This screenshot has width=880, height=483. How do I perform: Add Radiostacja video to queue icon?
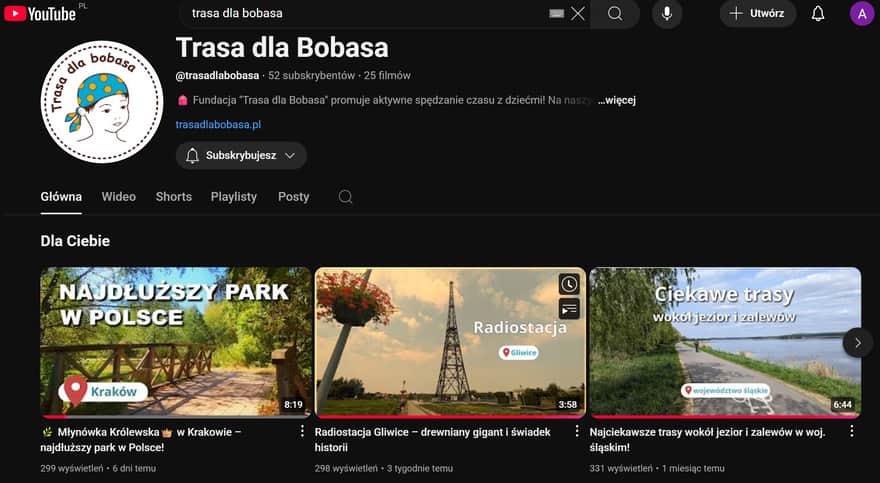tap(568, 309)
